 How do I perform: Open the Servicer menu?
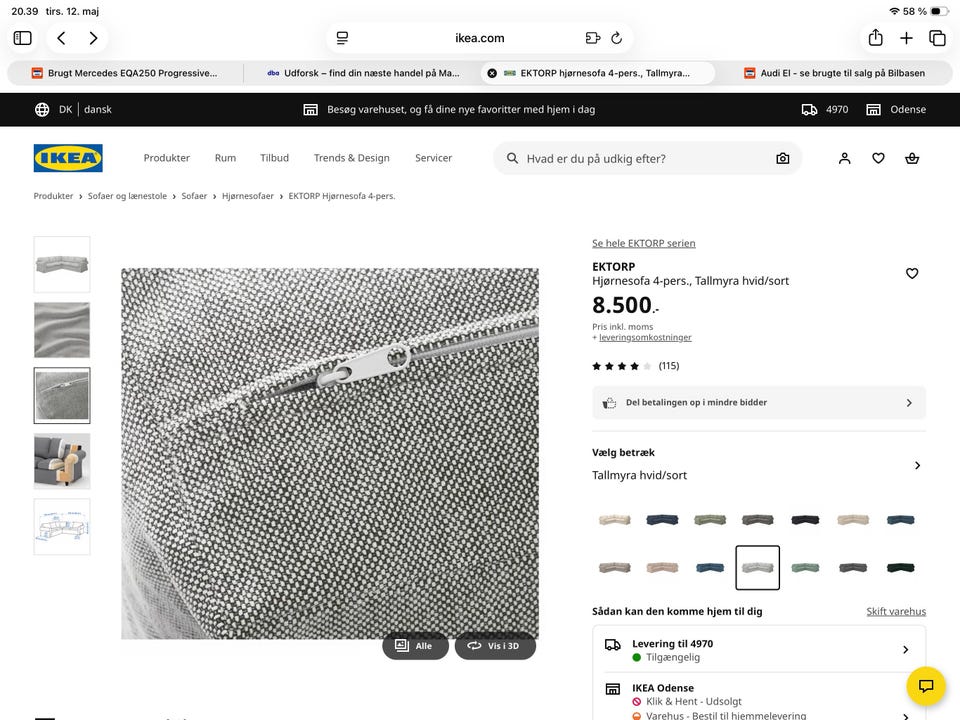[433, 158]
